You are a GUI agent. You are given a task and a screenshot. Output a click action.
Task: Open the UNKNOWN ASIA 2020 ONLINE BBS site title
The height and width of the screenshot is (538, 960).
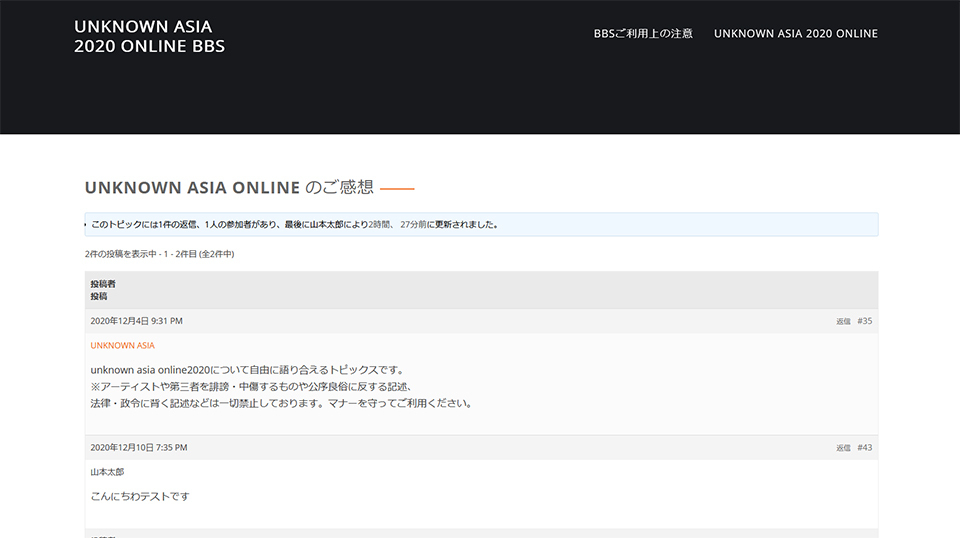coord(149,36)
